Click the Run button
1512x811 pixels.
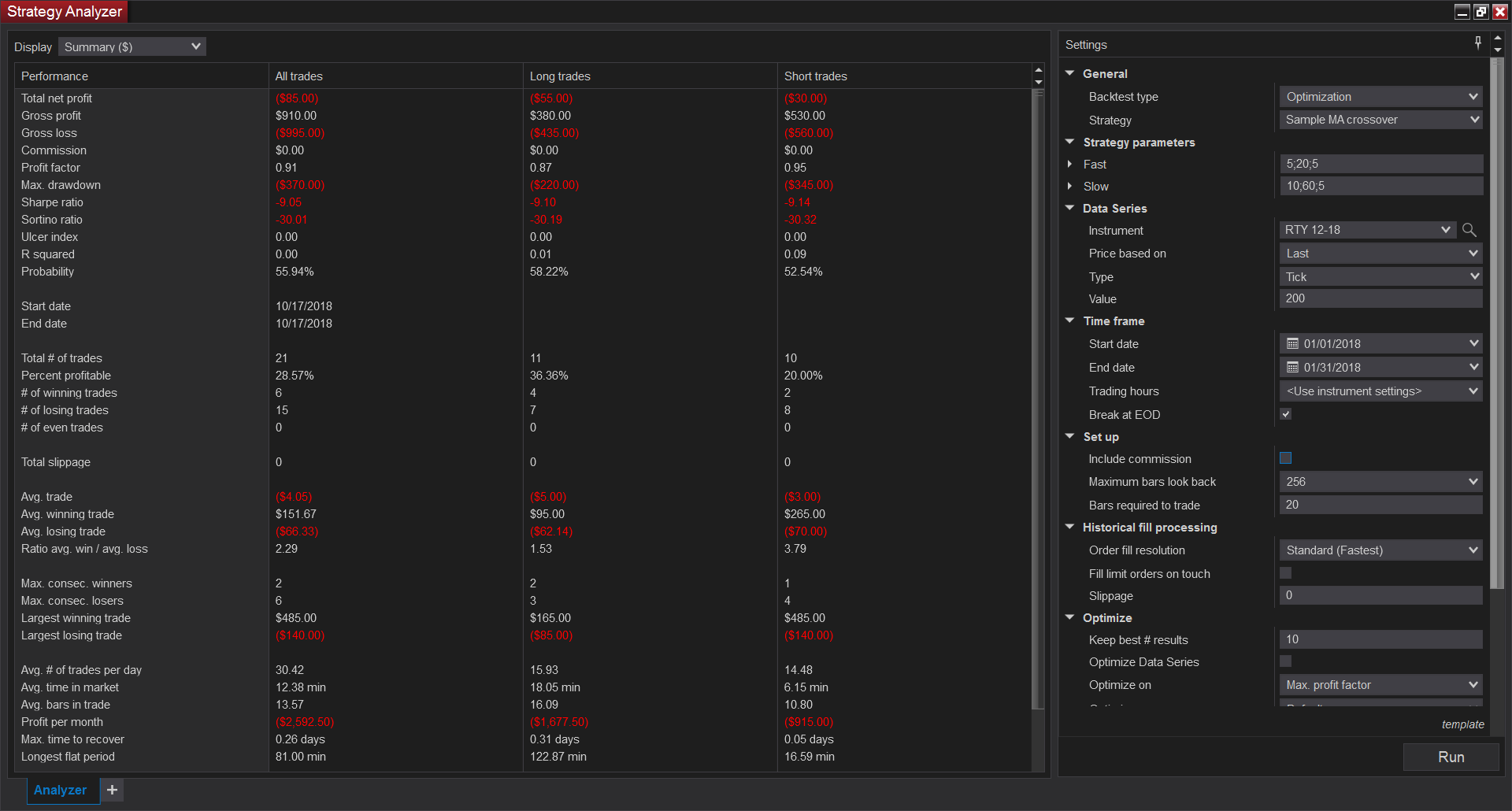[x=1451, y=757]
